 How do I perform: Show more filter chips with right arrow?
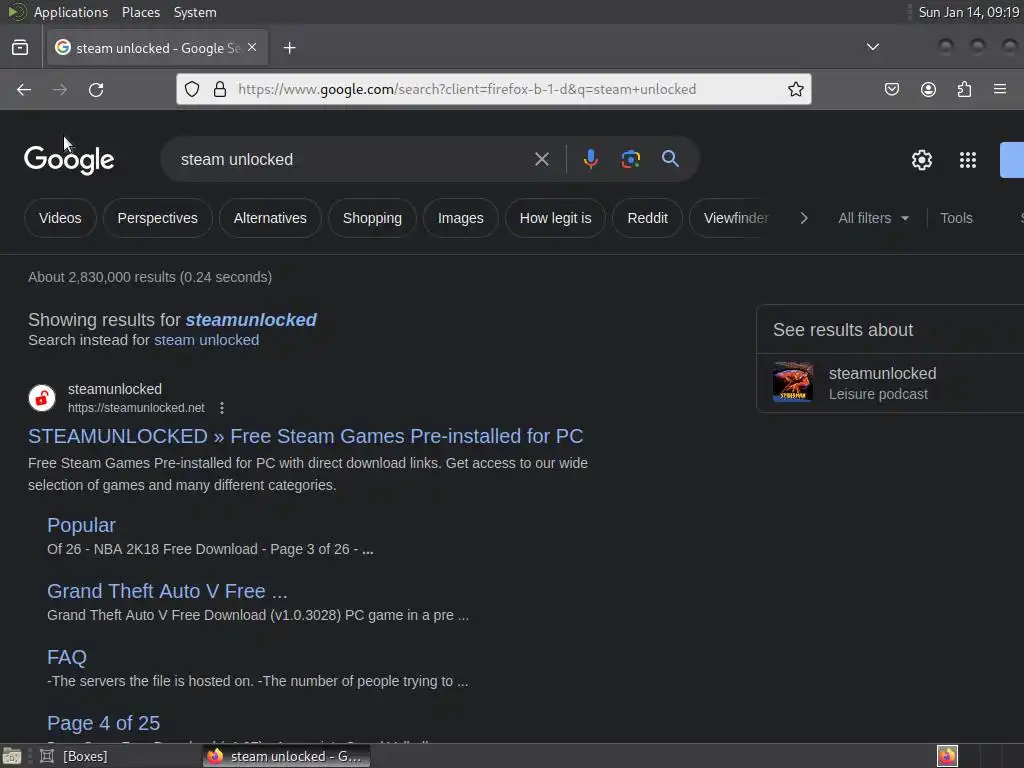[804, 218]
